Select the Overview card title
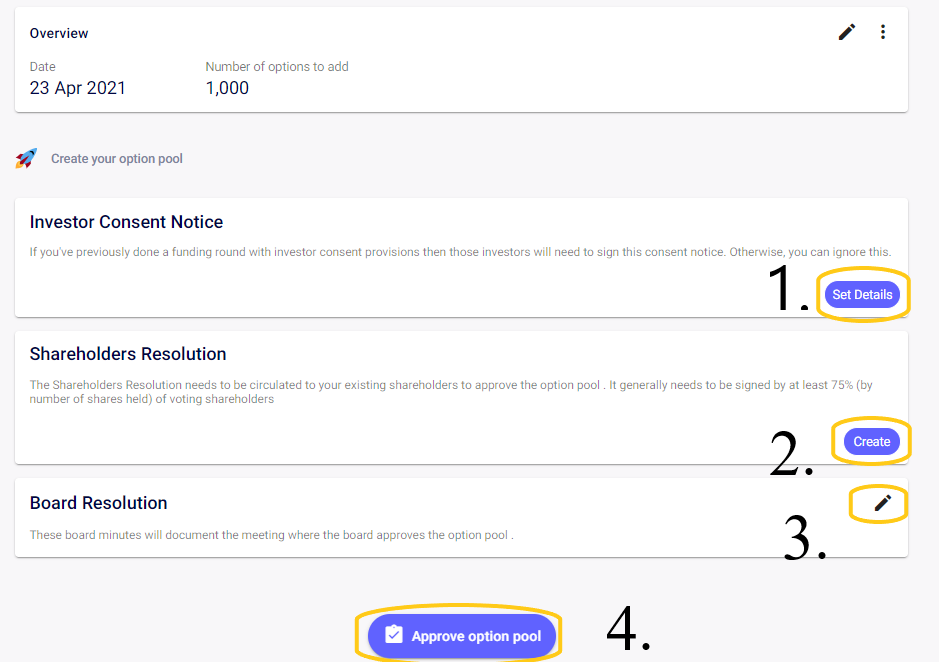The width and height of the screenshot is (939, 662). click(x=59, y=34)
